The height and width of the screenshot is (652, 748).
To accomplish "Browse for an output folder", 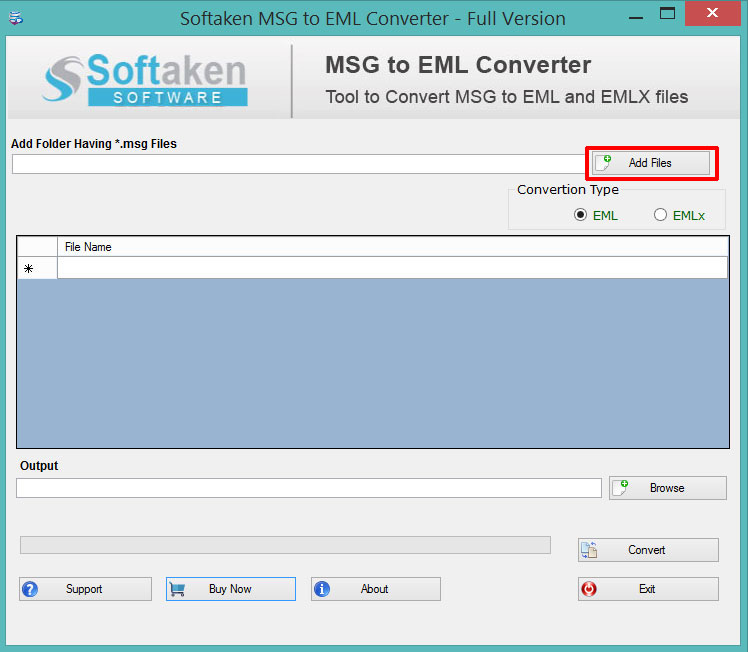I will point(667,488).
